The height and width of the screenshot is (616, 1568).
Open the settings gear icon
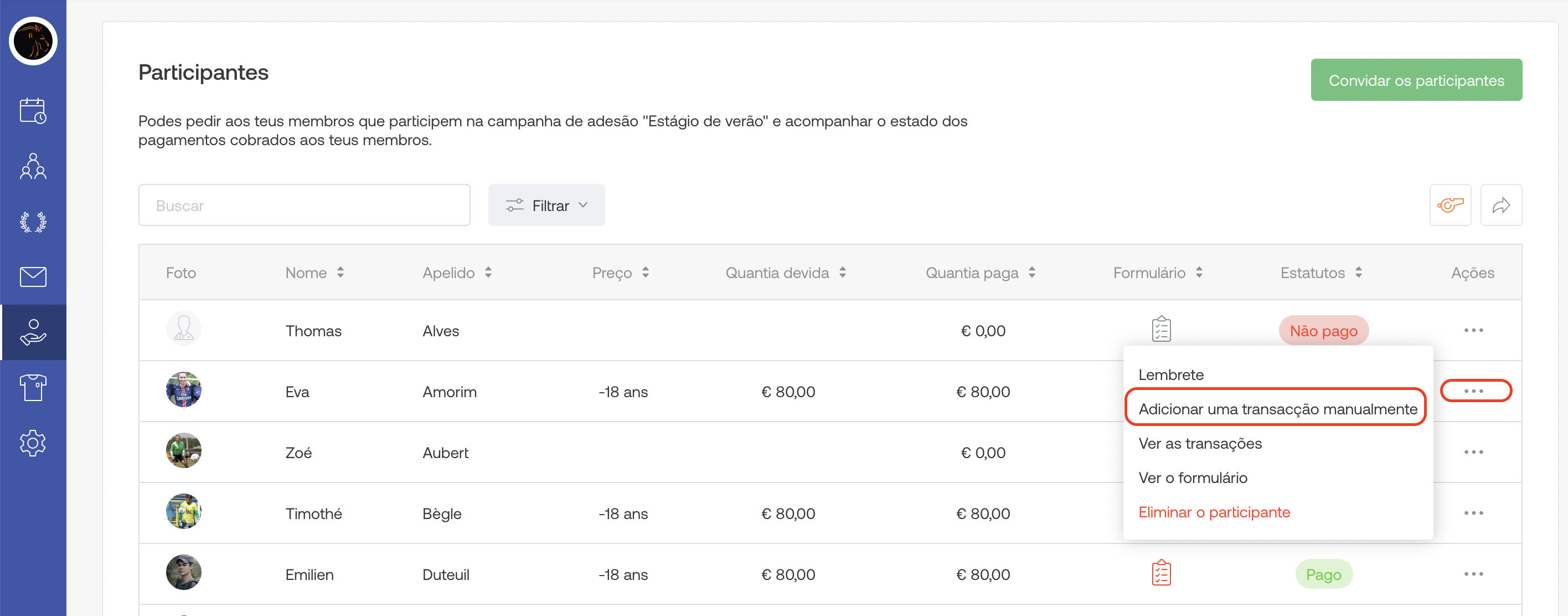[33, 443]
